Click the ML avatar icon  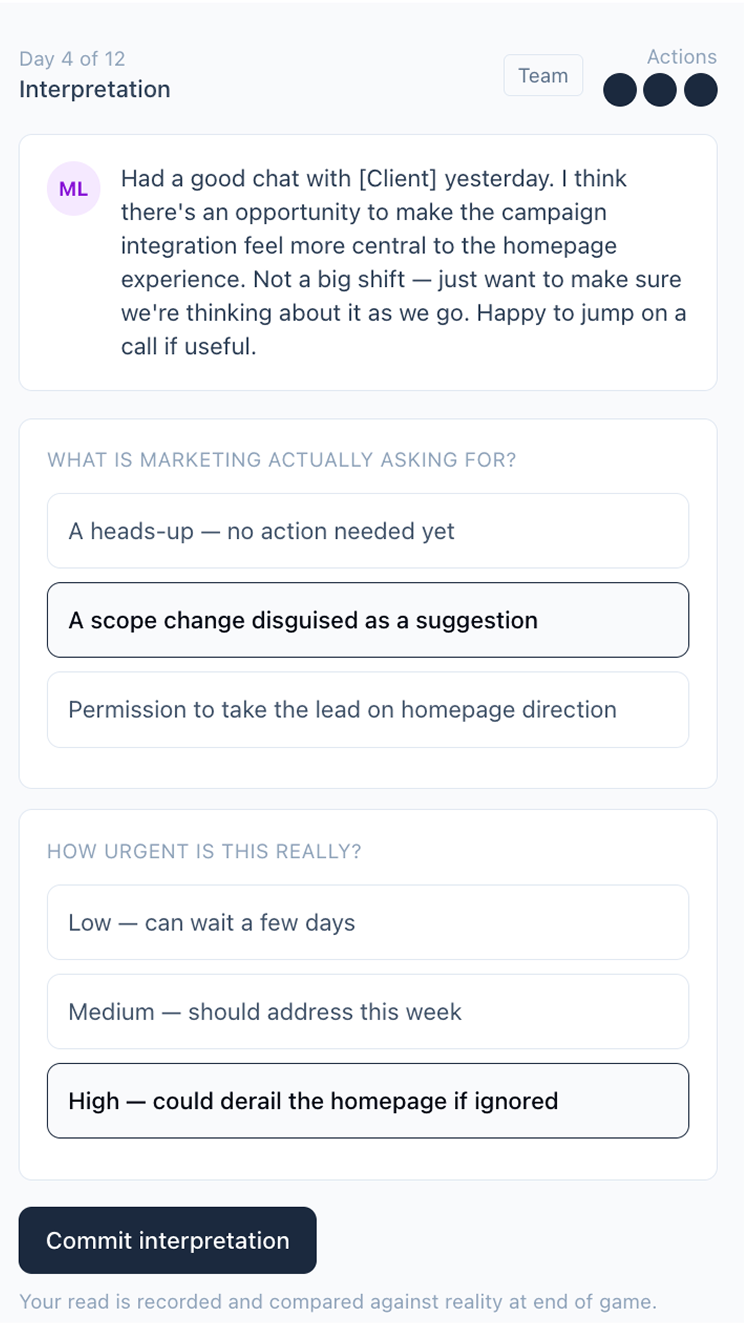click(x=73, y=189)
